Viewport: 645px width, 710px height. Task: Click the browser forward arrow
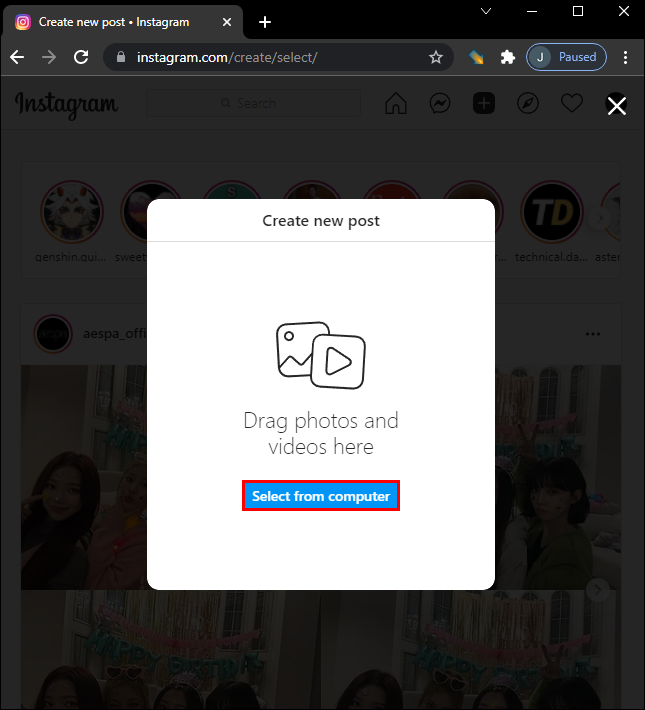[49, 57]
